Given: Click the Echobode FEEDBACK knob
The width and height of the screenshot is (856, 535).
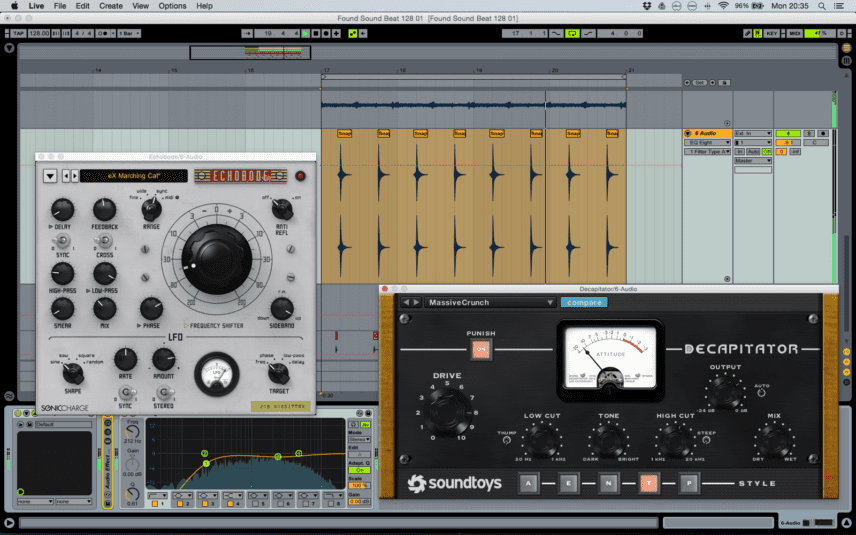Looking at the screenshot, I should (x=104, y=210).
